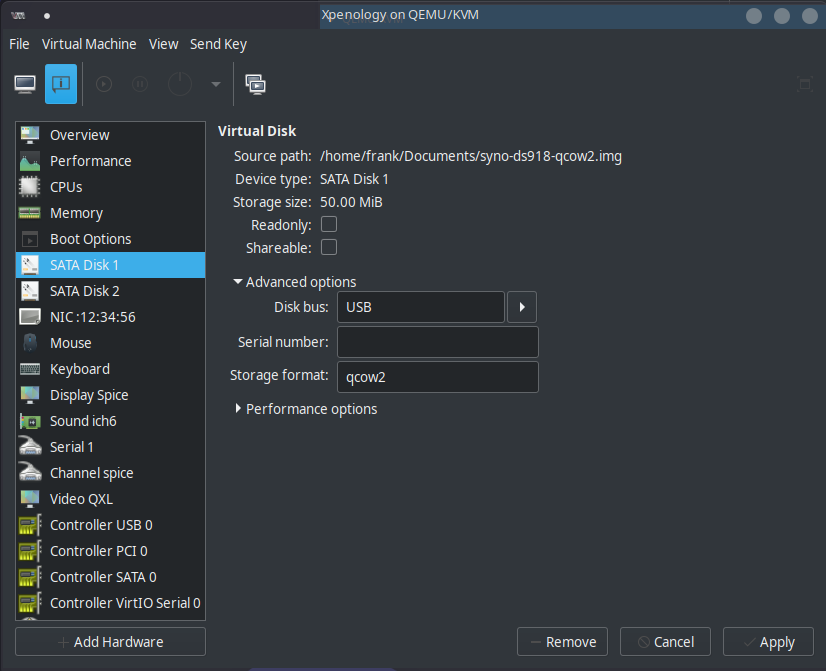The height and width of the screenshot is (671, 826).
Task: Select Controller VirtIO Serial 0
Action: tap(111, 603)
